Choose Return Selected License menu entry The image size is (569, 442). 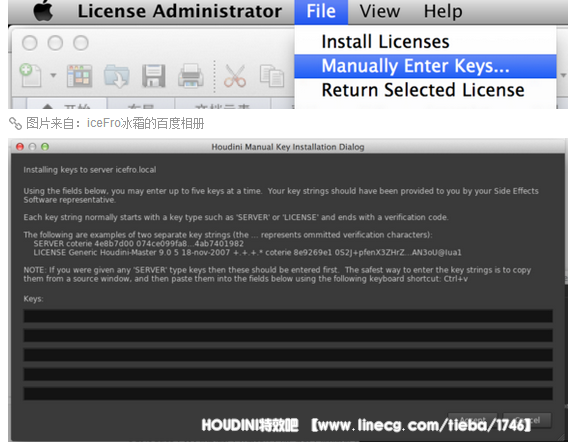tap(423, 90)
